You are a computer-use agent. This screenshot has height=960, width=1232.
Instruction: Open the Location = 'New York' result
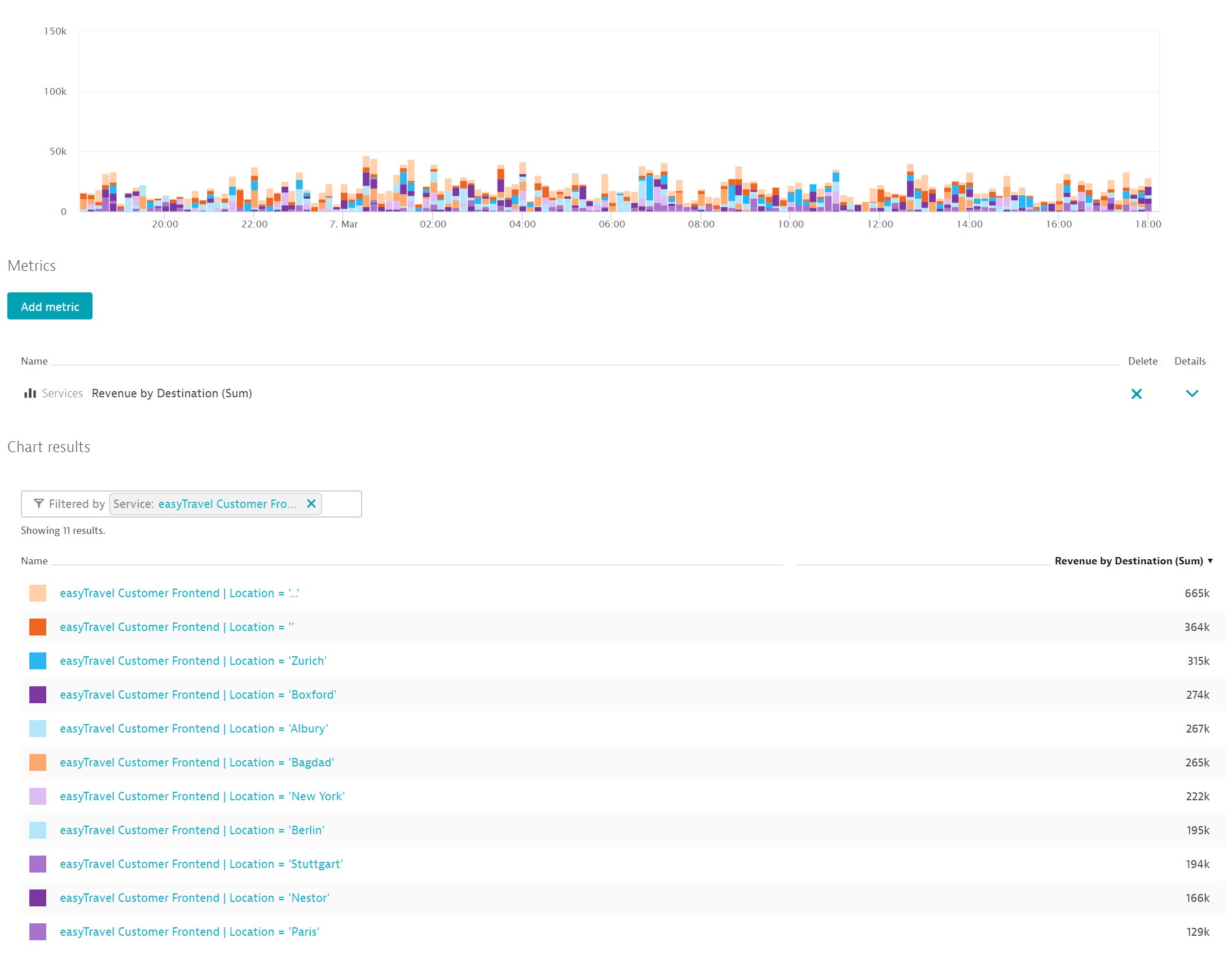click(x=202, y=796)
